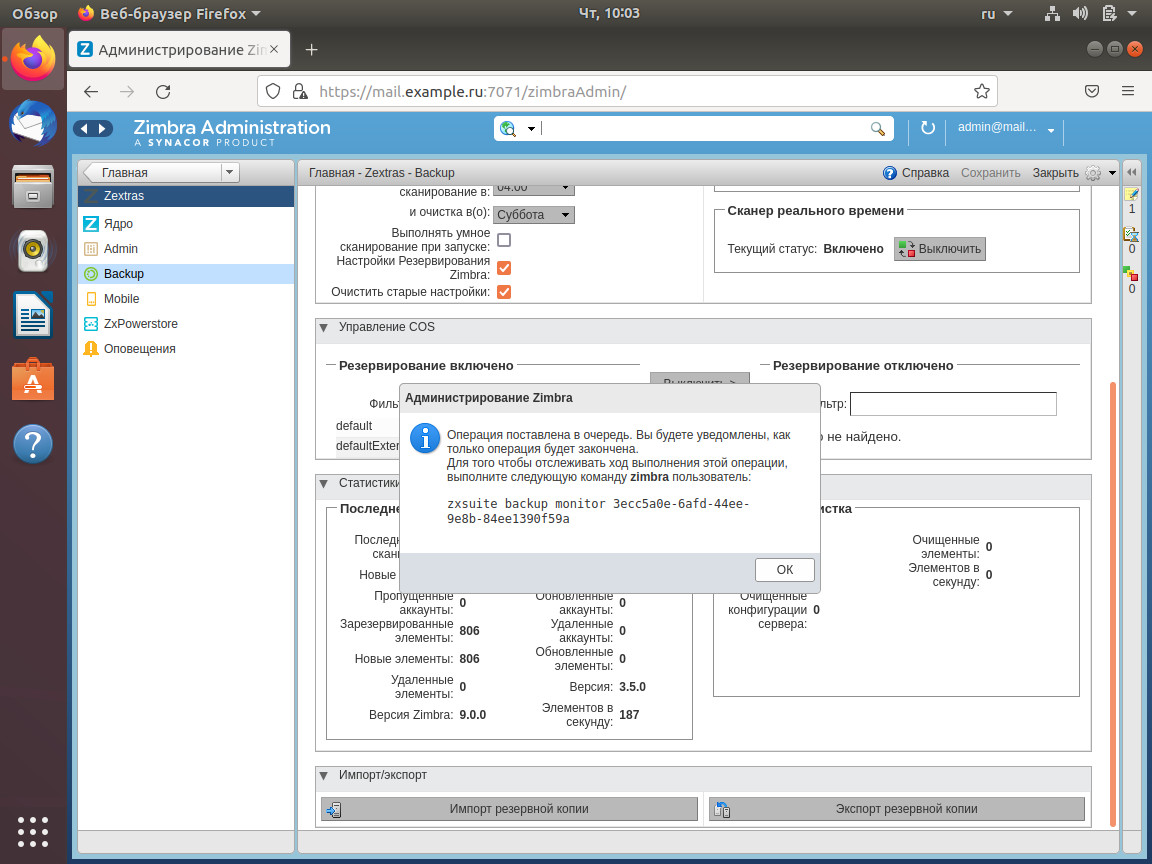
Task: Open the admin@mail account menu
Action: point(1006,128)
